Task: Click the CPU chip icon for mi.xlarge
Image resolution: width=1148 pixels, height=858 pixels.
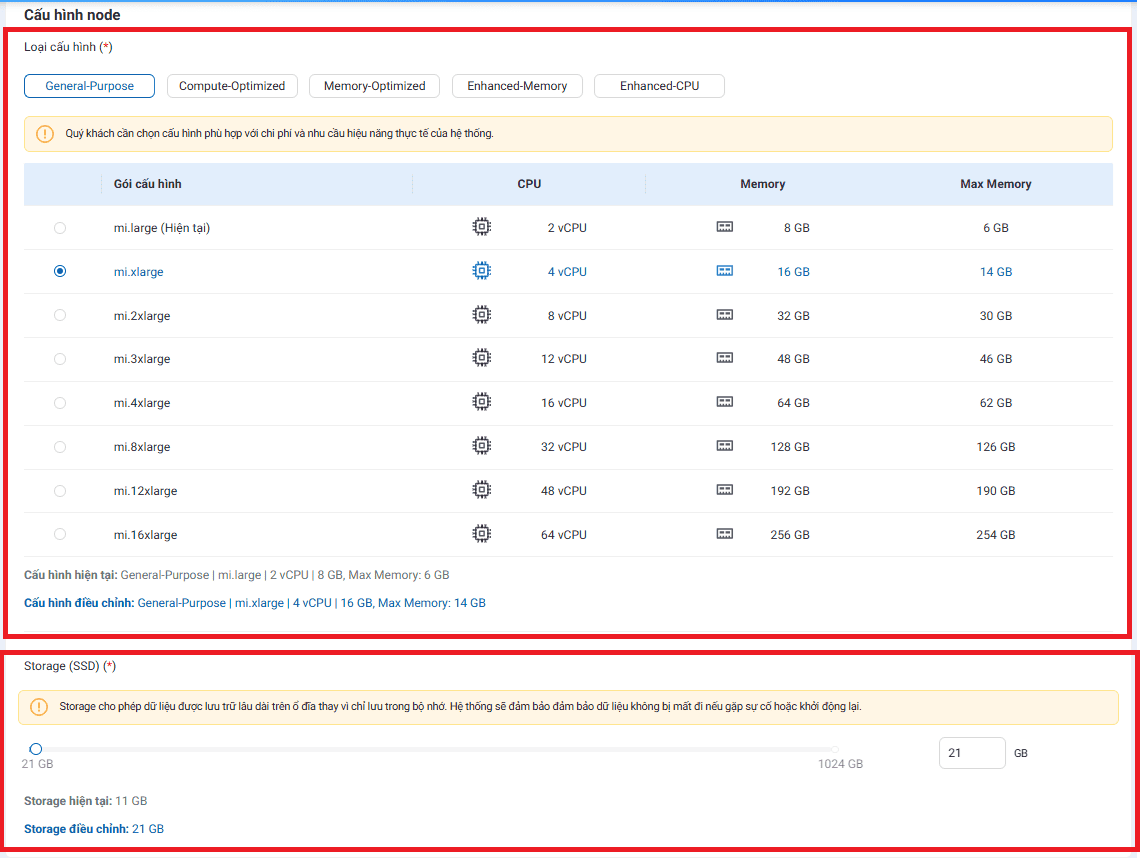Action: click(x=481, y=271)
